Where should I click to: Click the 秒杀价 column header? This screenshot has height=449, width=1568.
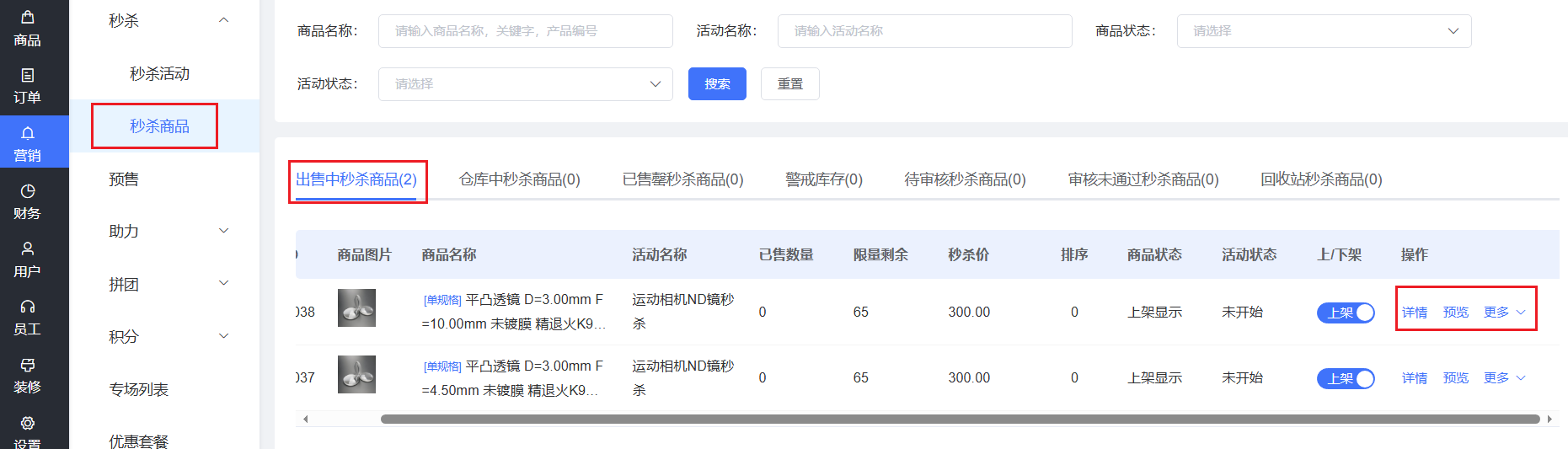[968, 254]
